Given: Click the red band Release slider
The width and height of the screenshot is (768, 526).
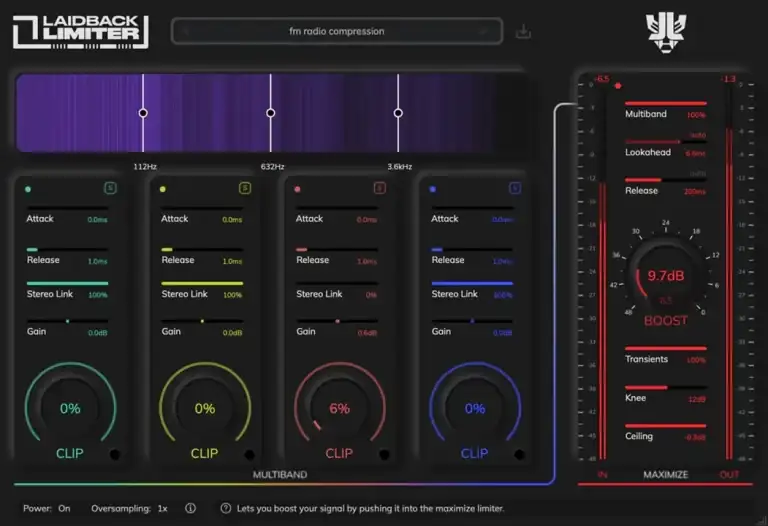Looking at the screenshot, I should 337,250.
